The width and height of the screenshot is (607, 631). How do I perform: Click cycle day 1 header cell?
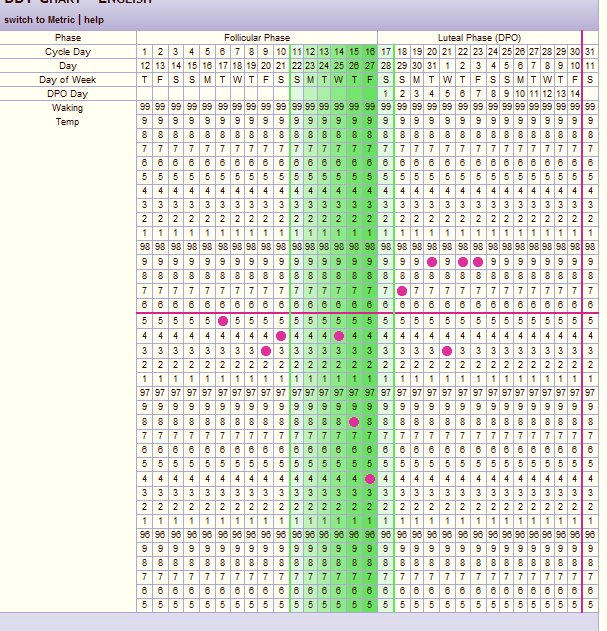coord(145,52)
